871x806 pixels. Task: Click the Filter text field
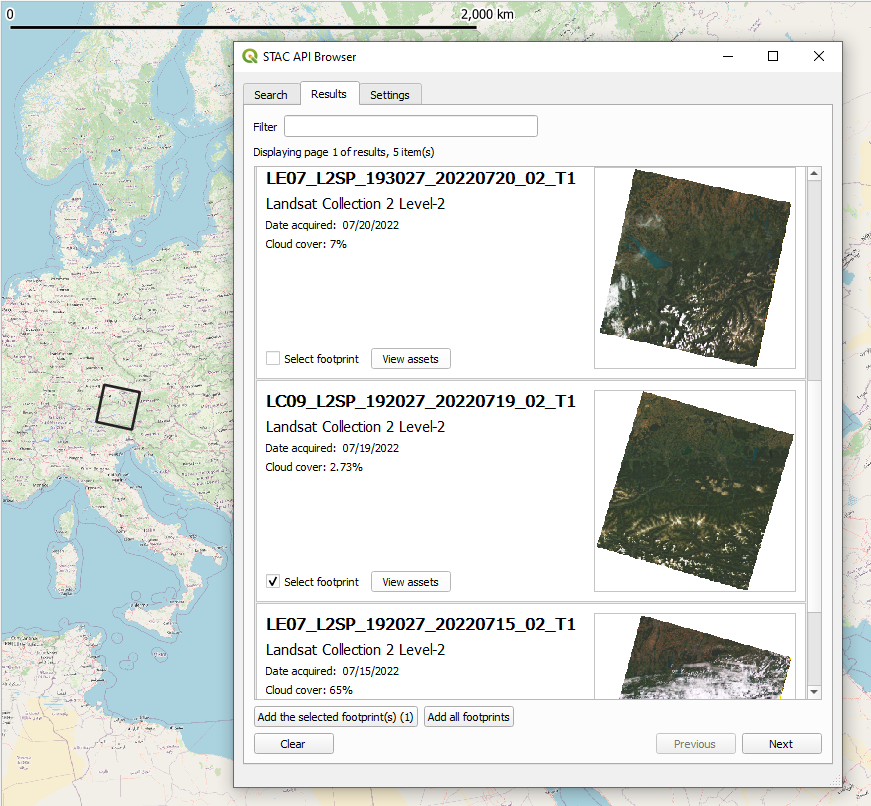point(410,126)
